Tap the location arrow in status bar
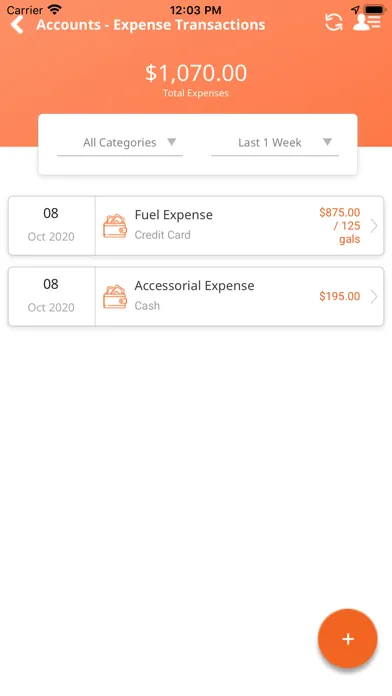 [x=355, y=9]
